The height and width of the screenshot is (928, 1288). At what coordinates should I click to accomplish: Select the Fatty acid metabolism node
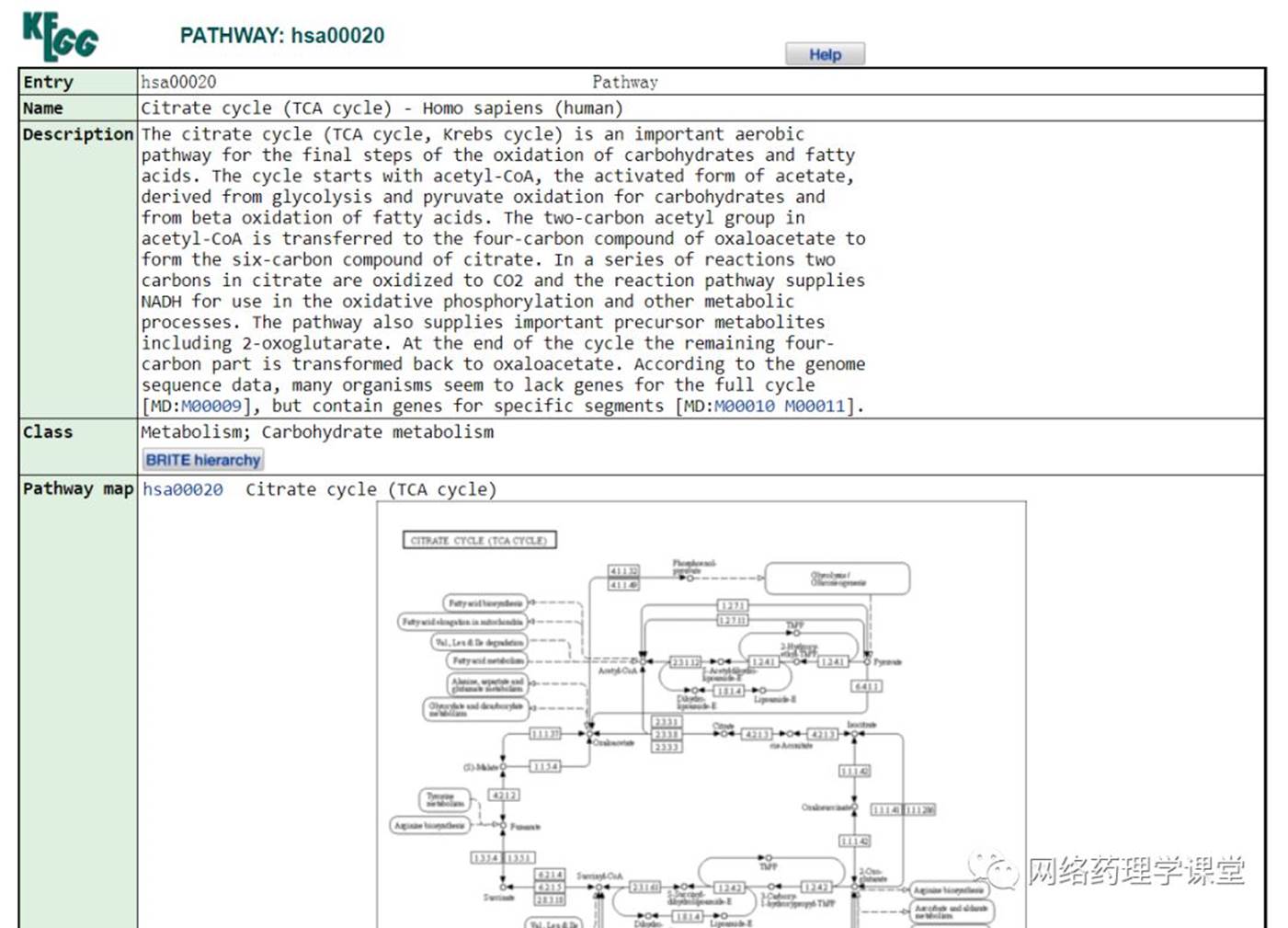(x=487, y=660)
